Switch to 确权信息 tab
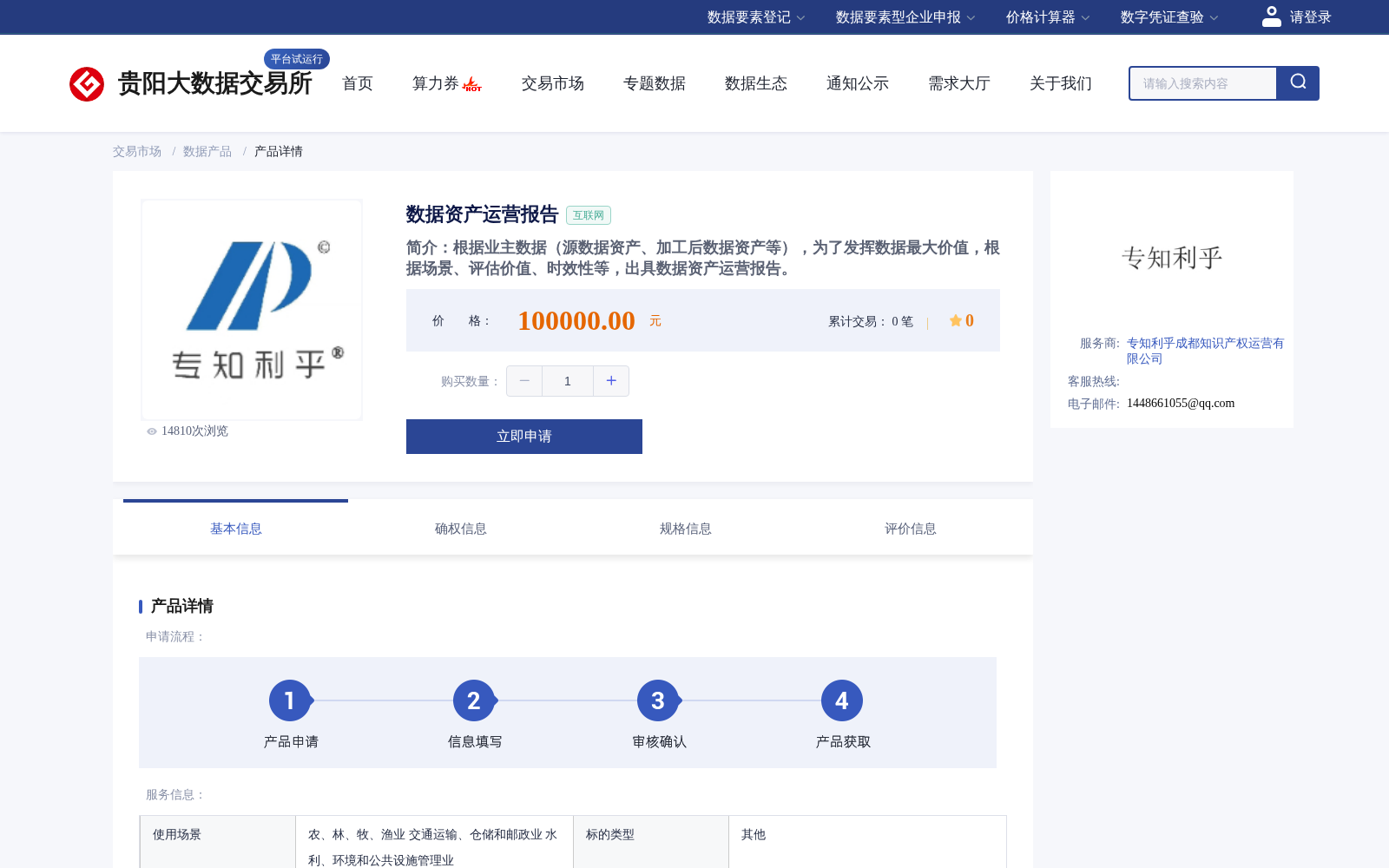 coord(460,528)
